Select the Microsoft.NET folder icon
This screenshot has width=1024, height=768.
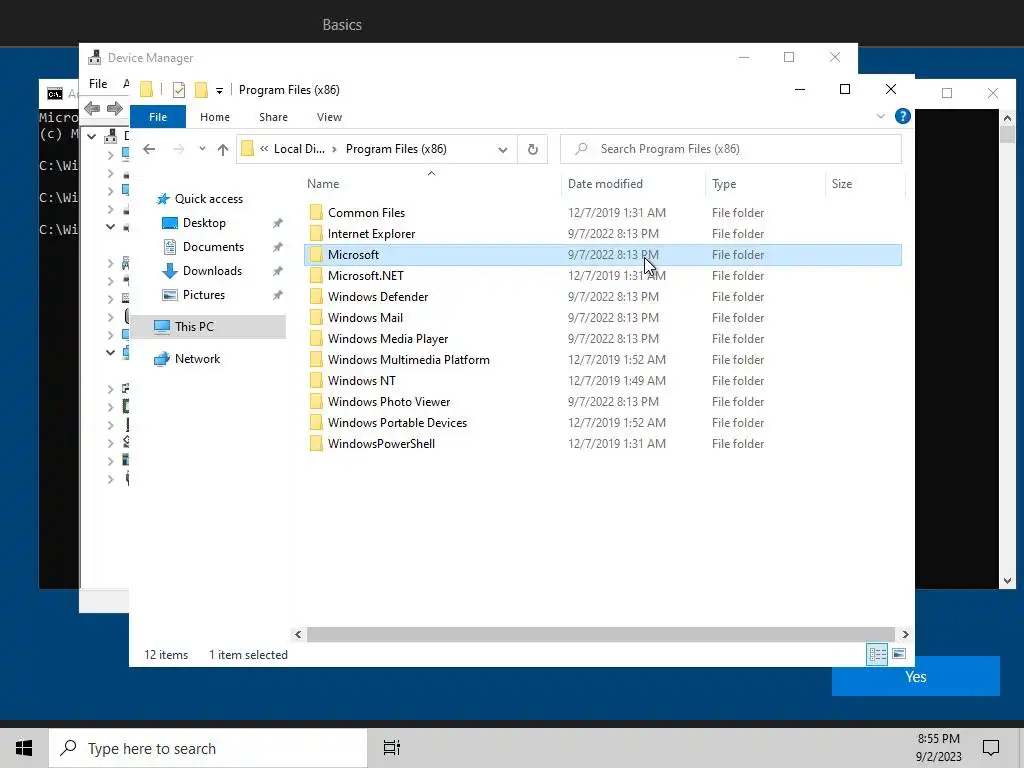point(316,276)
